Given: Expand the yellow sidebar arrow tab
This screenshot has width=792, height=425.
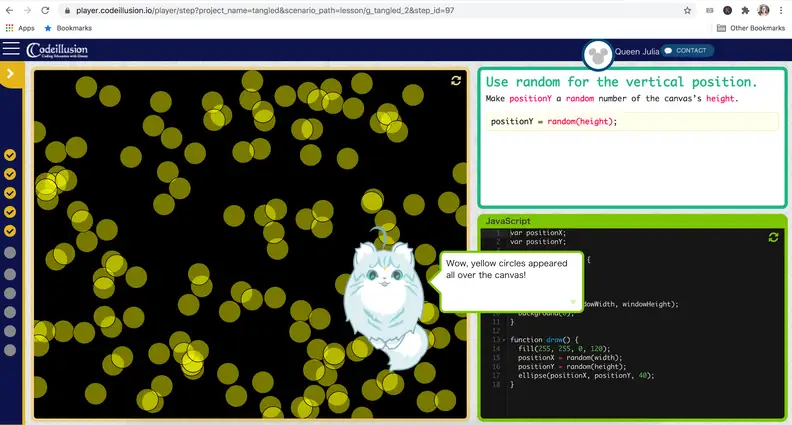Looking at the screenshot, I should coord(10,74).
